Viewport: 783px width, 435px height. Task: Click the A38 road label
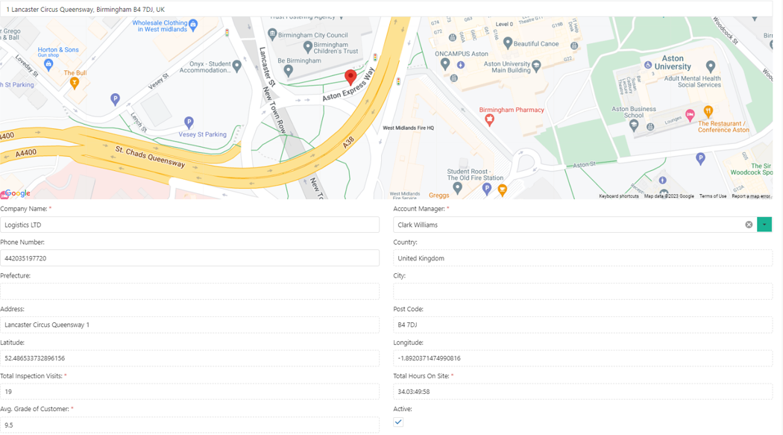click(x=349, y=142)
